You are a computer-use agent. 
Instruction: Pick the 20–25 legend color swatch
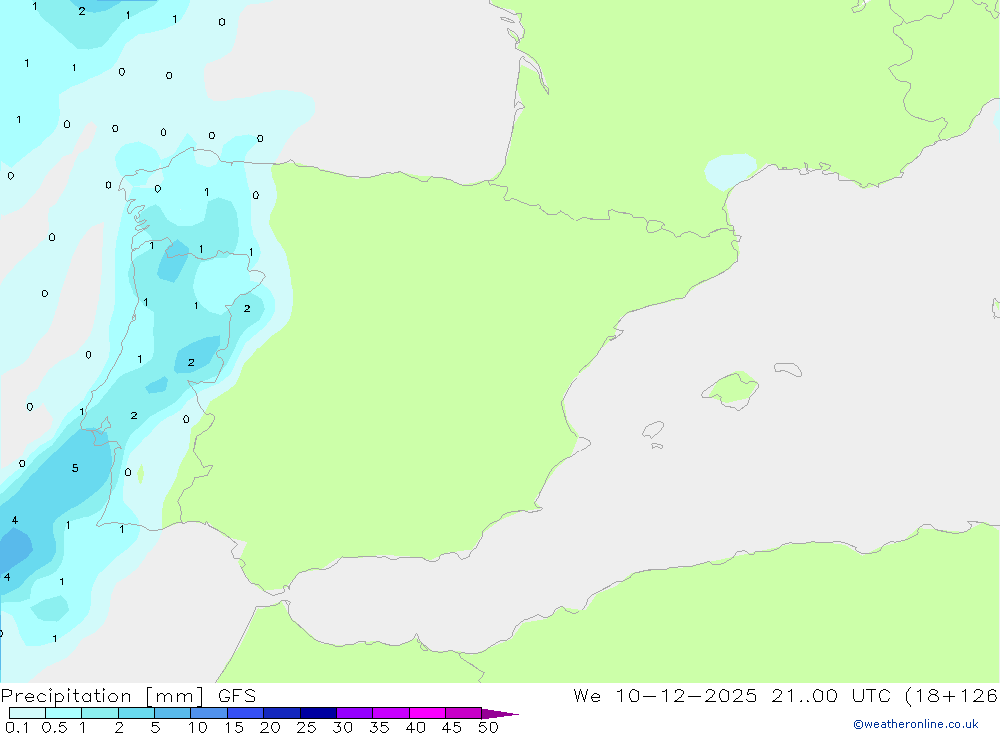click(x=282, y=713)
